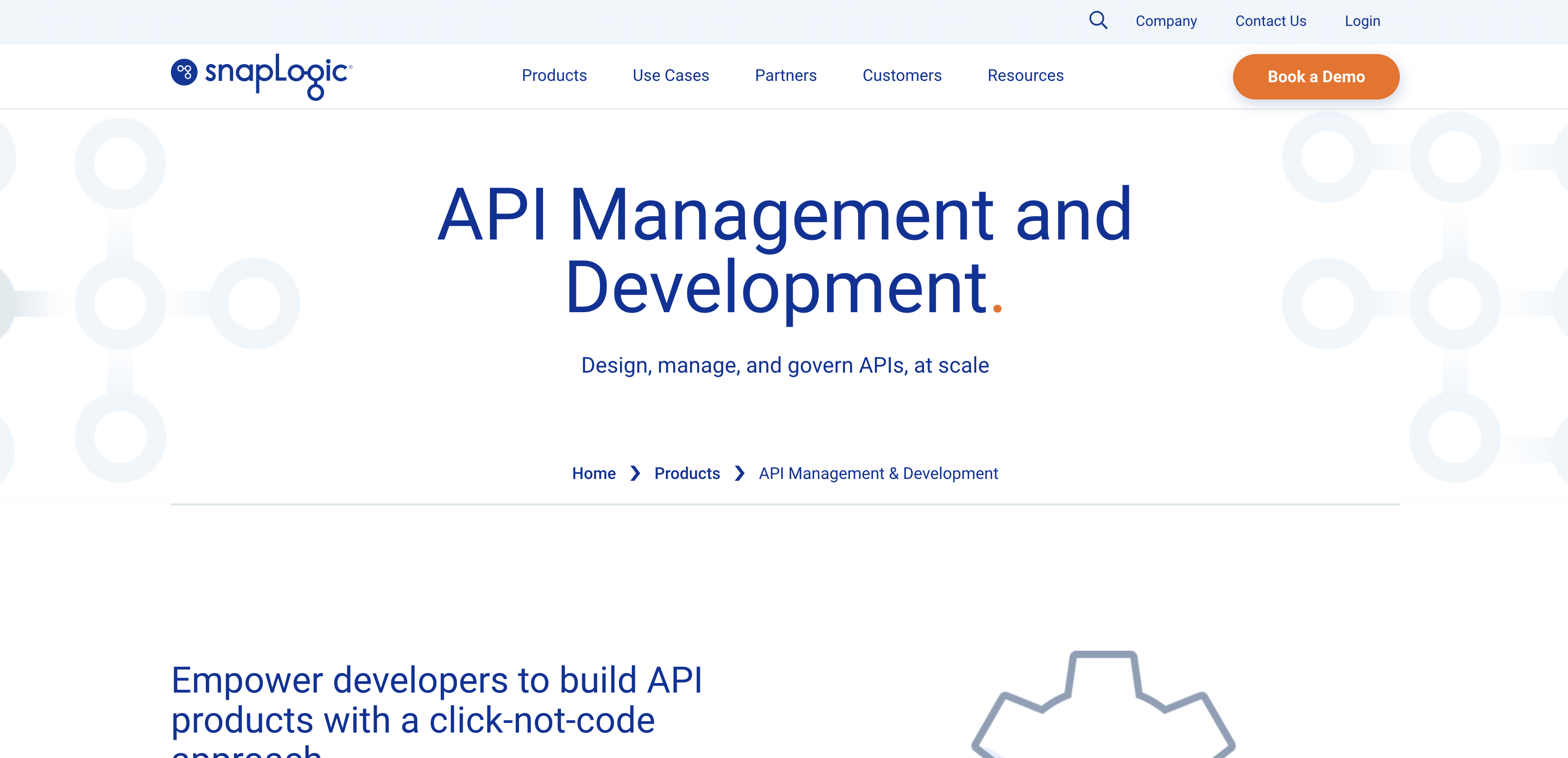Viewport: 1568px width, 758px height.
Task: Click the chevron arrow after Home breadcrumb
Action: coord(635,473)
